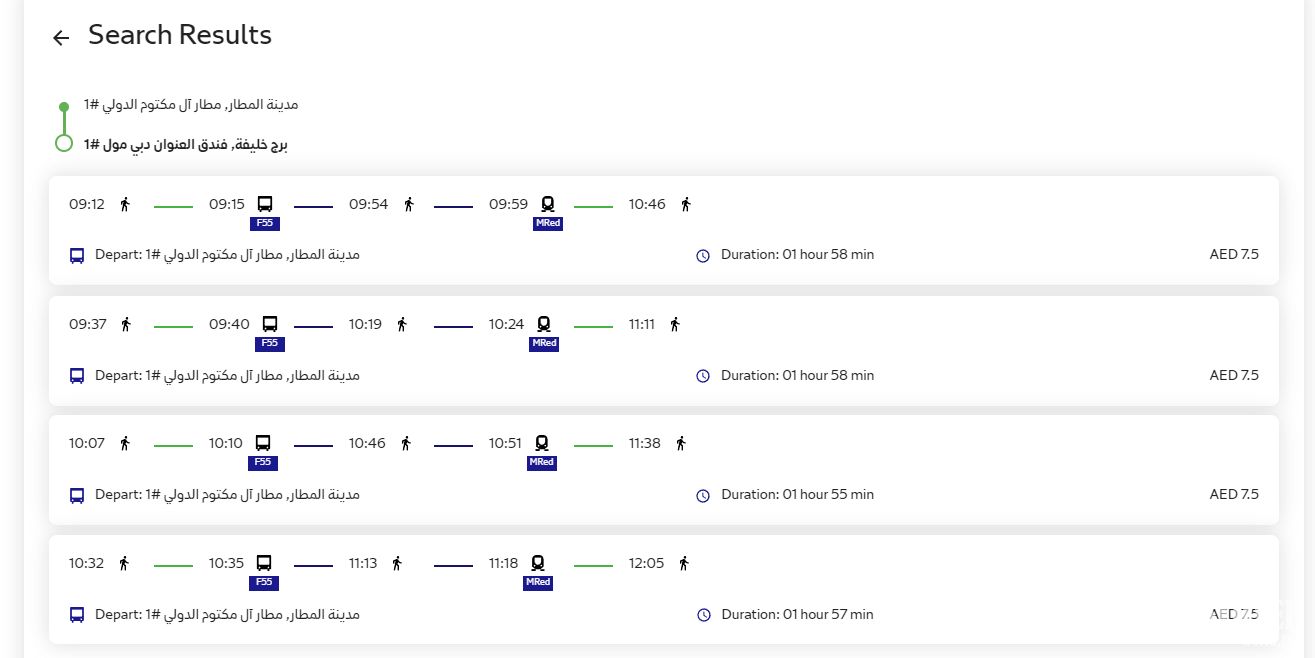Click the walking icon at 09:12
Viewport: 1315px width, 658px height.
pyautogui.click(x=125, y=205)
